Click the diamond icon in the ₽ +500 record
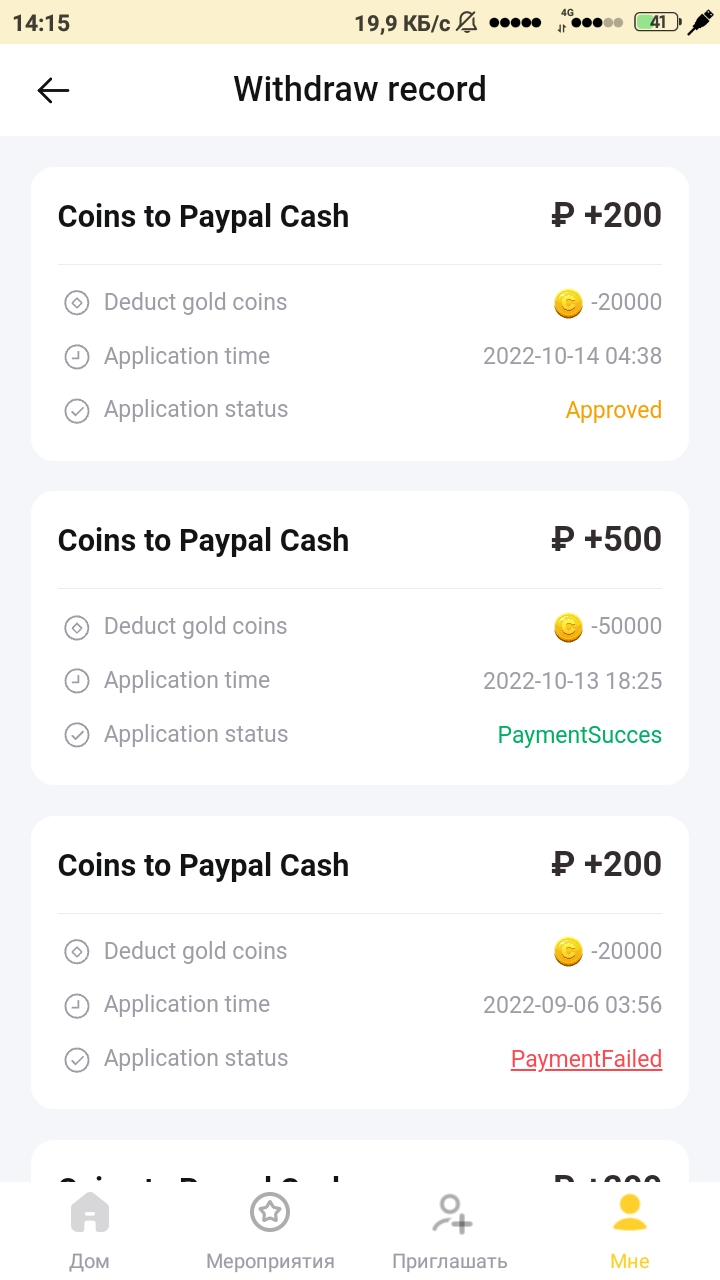Screen dimensions: 720x1280 77,627
